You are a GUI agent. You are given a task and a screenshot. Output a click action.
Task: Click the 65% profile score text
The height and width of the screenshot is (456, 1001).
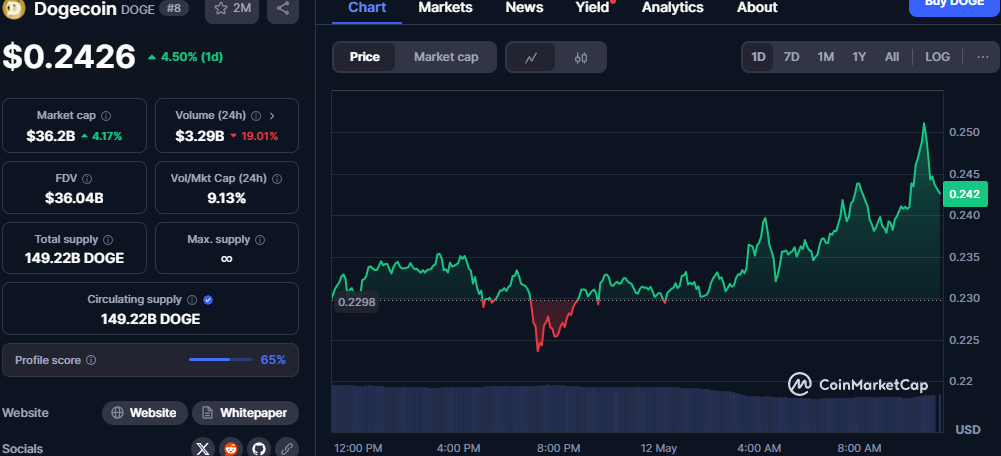pos(273,360)
